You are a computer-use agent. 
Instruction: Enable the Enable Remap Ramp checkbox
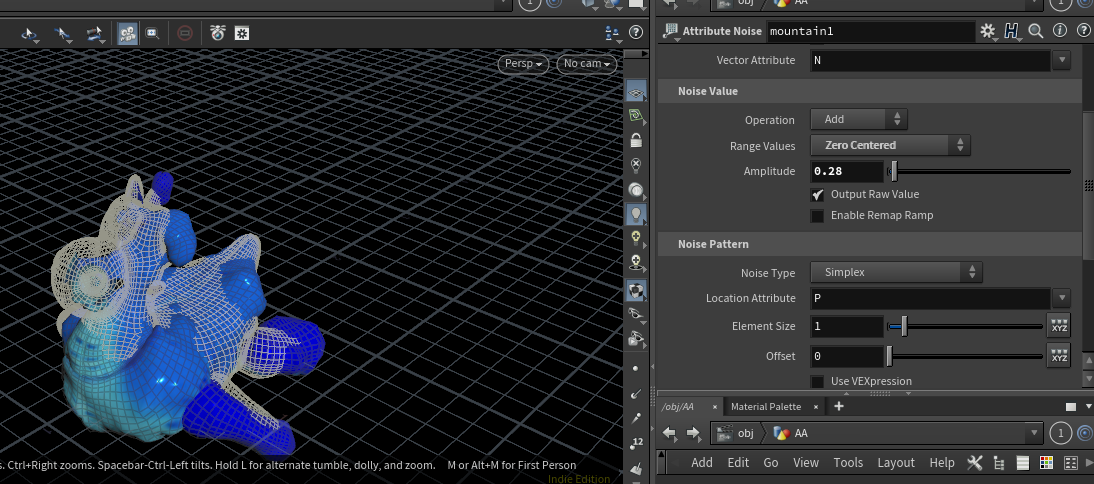pyautogui.click(x=817, y=215)
